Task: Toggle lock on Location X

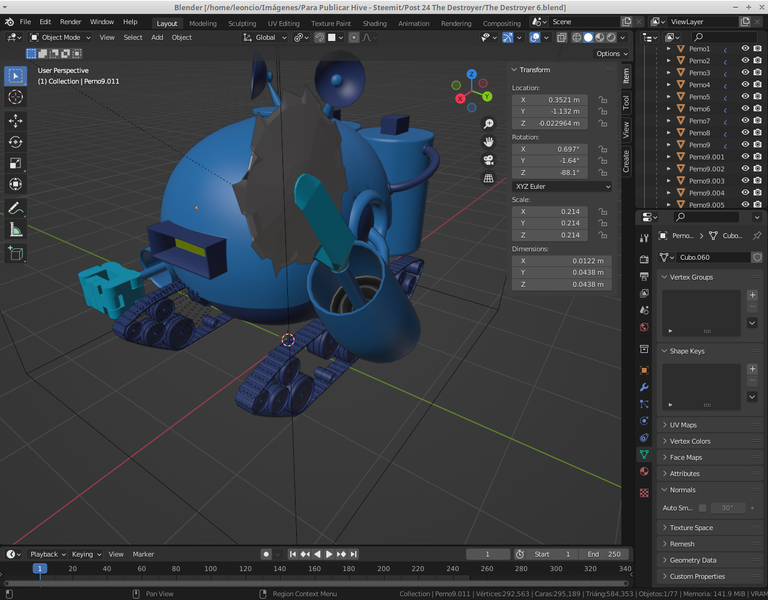Action: coord(603,99)
